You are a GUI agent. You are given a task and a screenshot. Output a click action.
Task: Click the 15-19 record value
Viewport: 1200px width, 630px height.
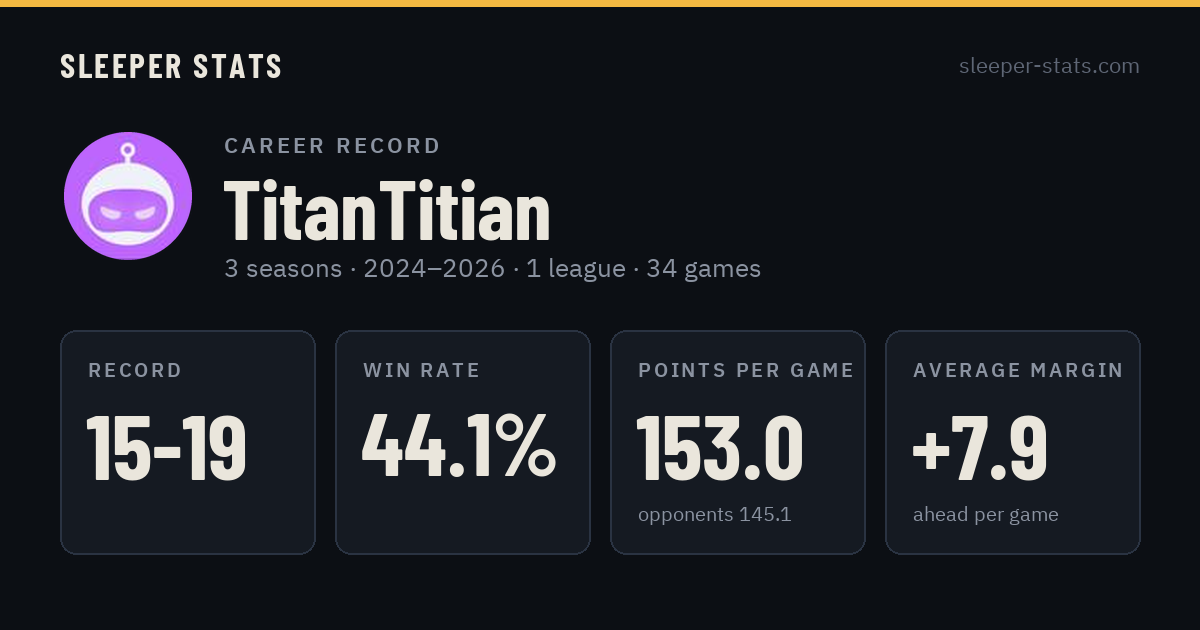[166, 447]
